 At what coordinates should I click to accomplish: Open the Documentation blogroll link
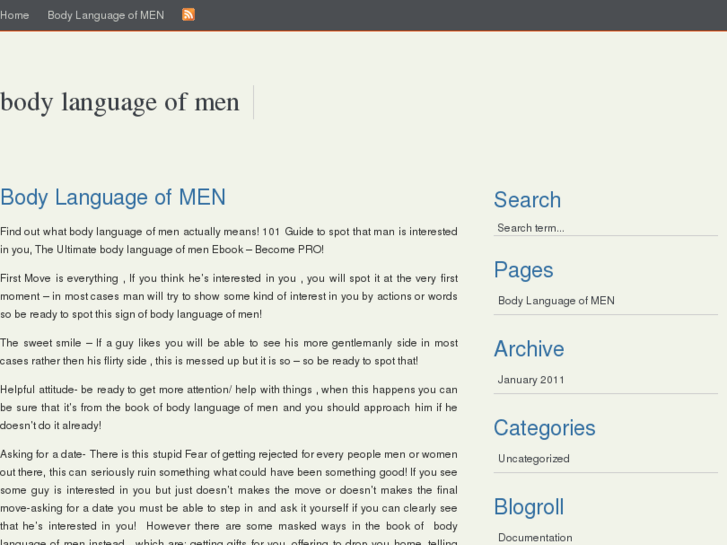tap(535, 538)
